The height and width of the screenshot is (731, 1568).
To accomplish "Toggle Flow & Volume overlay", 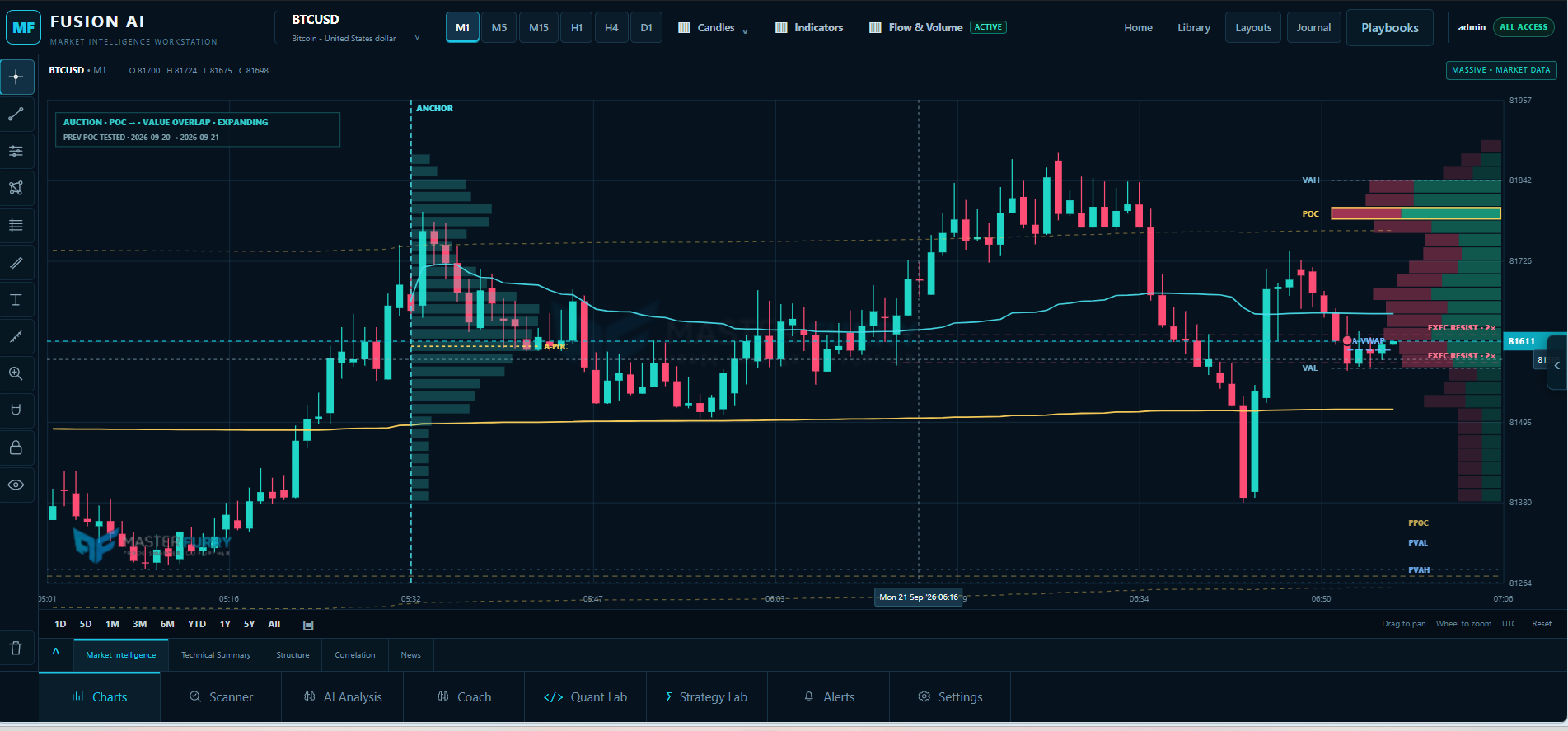I will pos(938,28).
